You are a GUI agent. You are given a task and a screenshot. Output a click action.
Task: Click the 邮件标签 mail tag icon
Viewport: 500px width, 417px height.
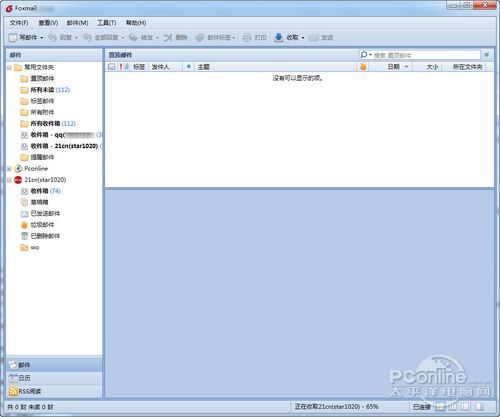(x=200, y=38)
